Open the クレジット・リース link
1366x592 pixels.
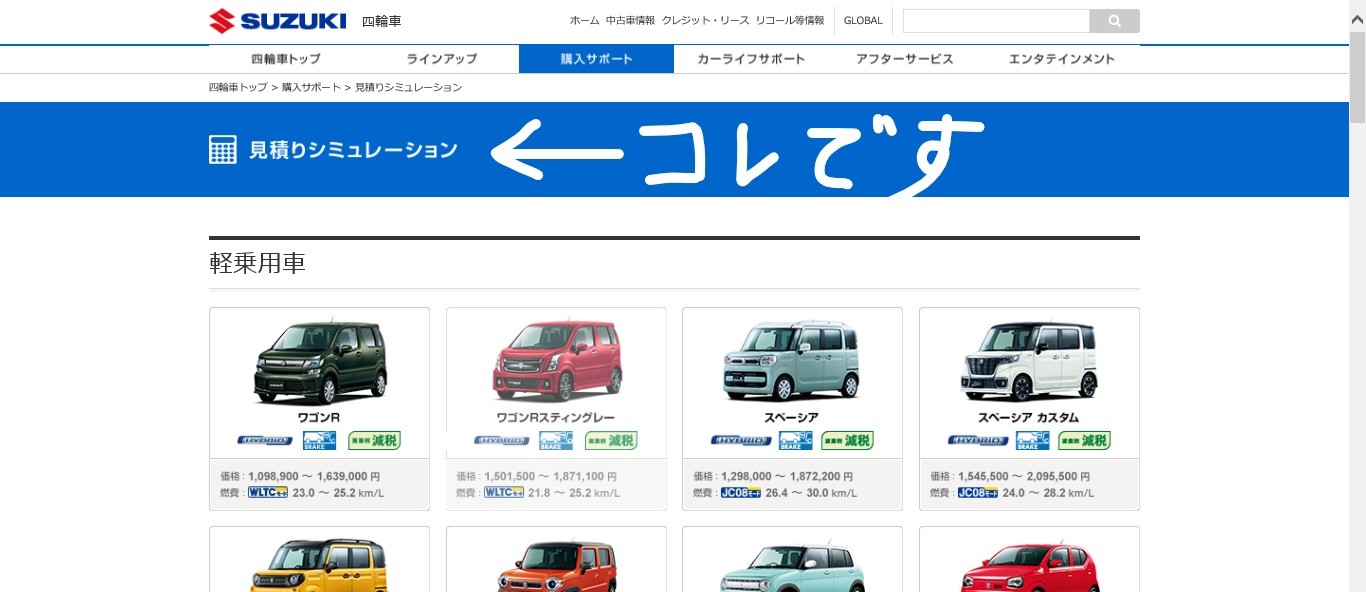pos(705,21)
